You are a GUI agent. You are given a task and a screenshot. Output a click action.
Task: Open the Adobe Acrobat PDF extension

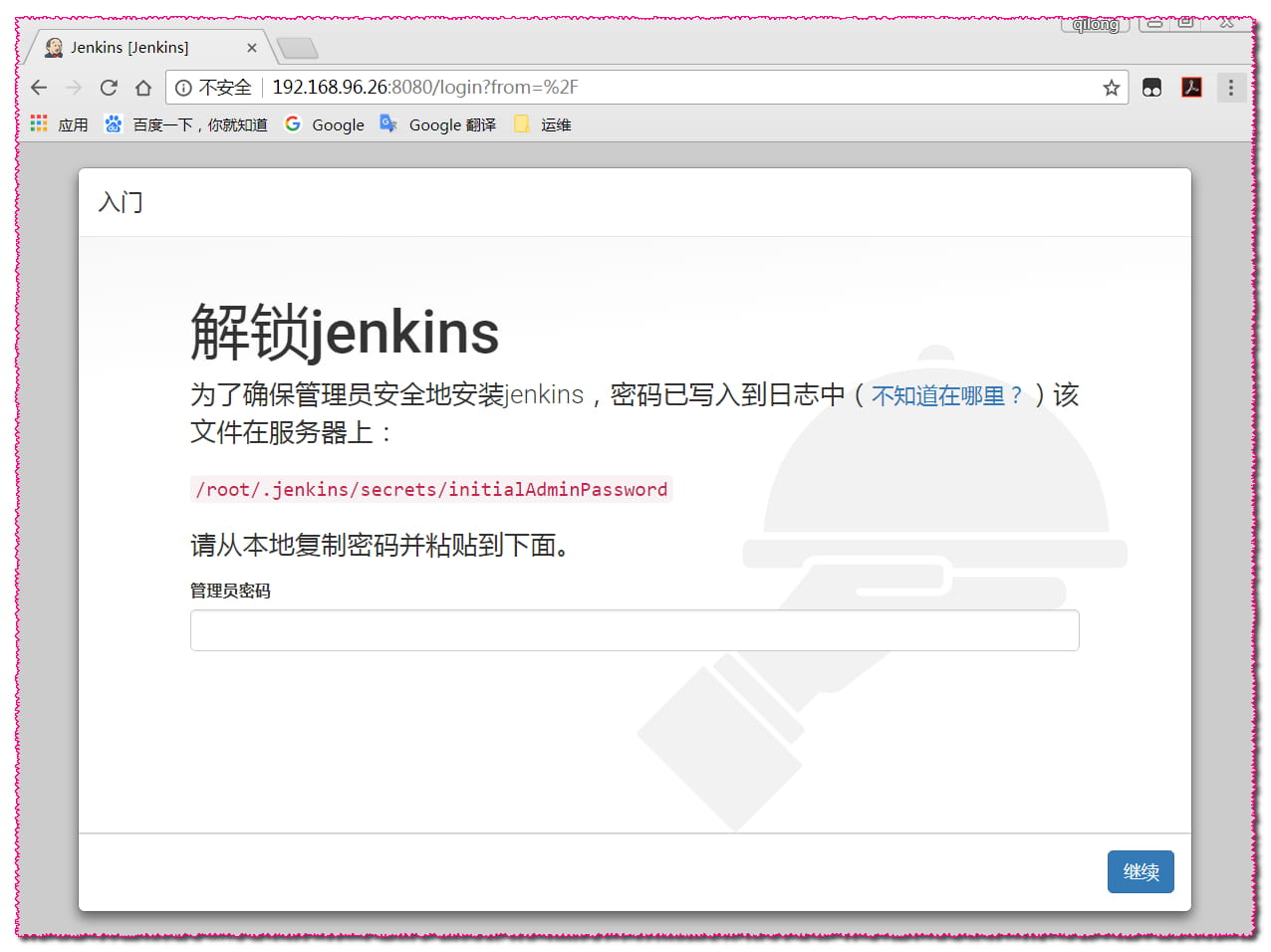1191,88
